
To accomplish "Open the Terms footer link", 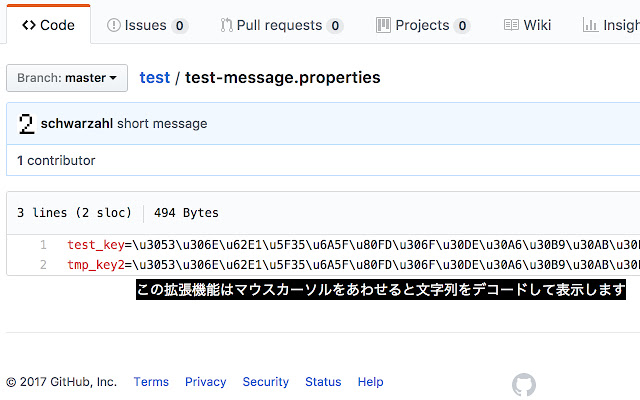I will coord(151,382).
